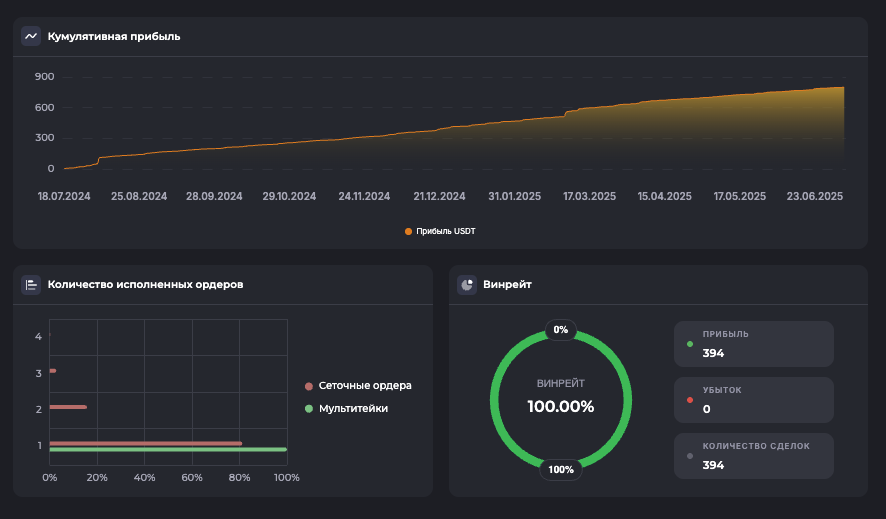Select the Прибыль 394 stat card
This screenshot has width=886, height=519.
(754, 344)
